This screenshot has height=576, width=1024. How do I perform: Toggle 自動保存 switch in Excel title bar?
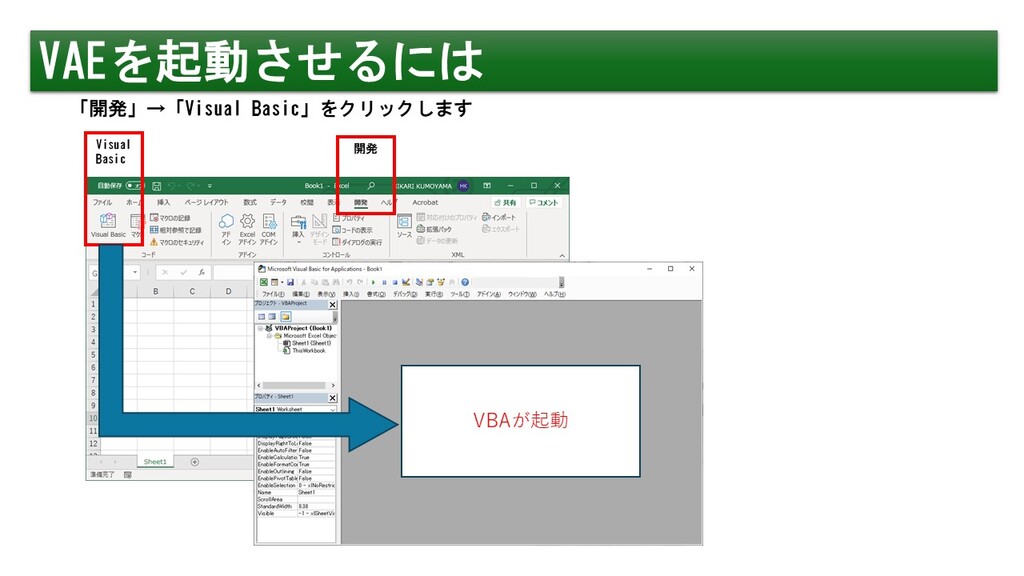point(134,185)
